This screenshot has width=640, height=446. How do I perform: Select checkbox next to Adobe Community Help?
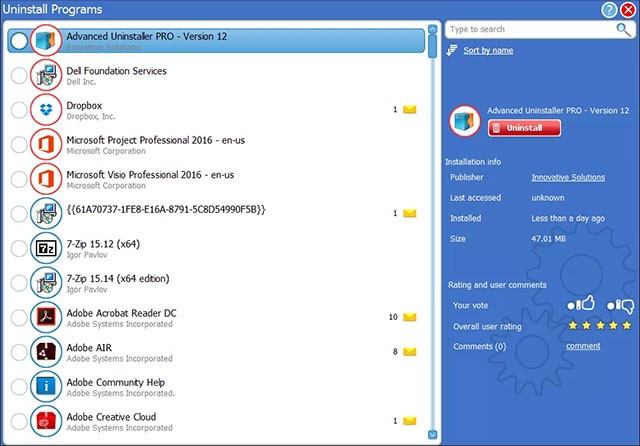(x=19, y=387)
